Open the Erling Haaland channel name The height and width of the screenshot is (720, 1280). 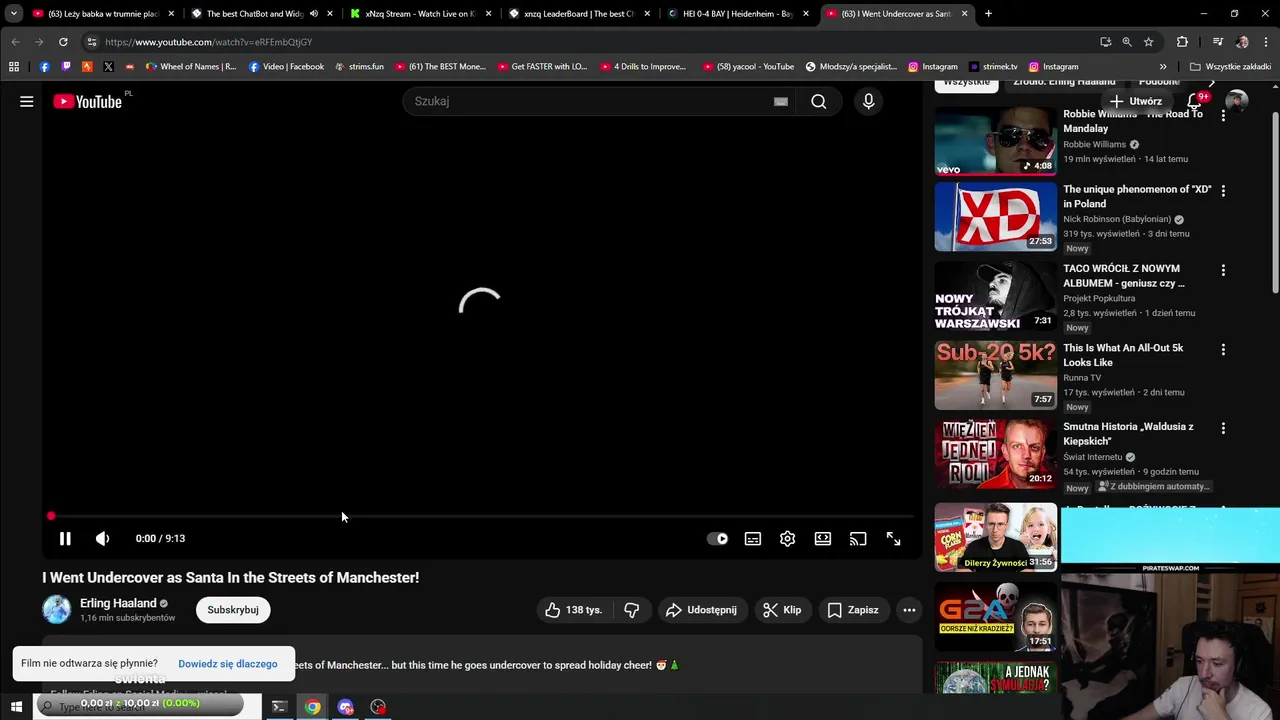(118, 603)
